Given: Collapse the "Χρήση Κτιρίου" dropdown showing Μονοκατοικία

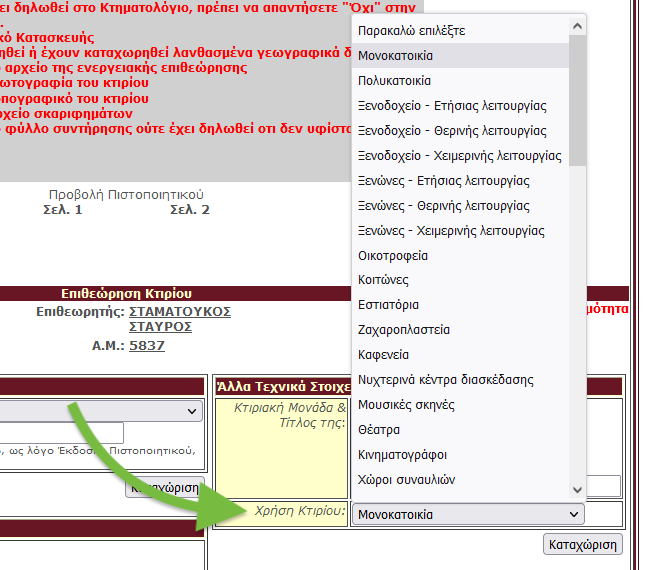Looking at the screenshot, I should pos(469,514).
